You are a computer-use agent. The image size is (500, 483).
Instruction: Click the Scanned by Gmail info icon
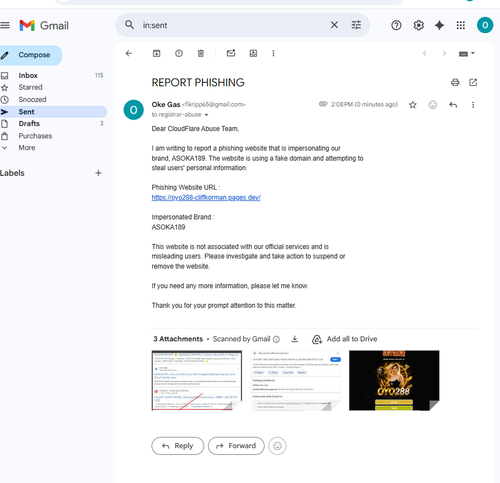click(276, 340)
